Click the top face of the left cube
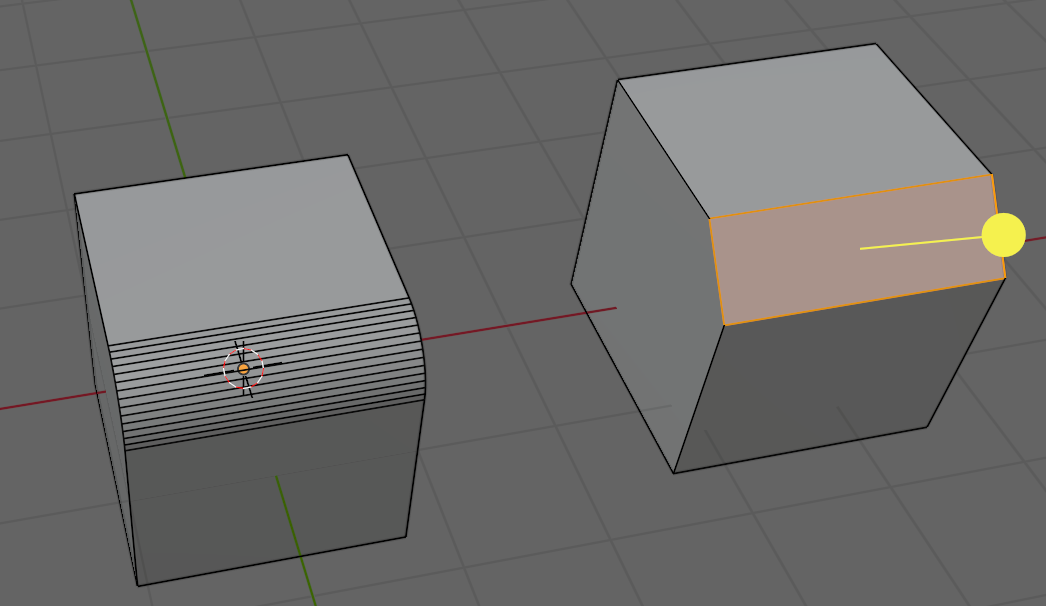The width and height of the screenshot is (1046, 606). (240, 250)
